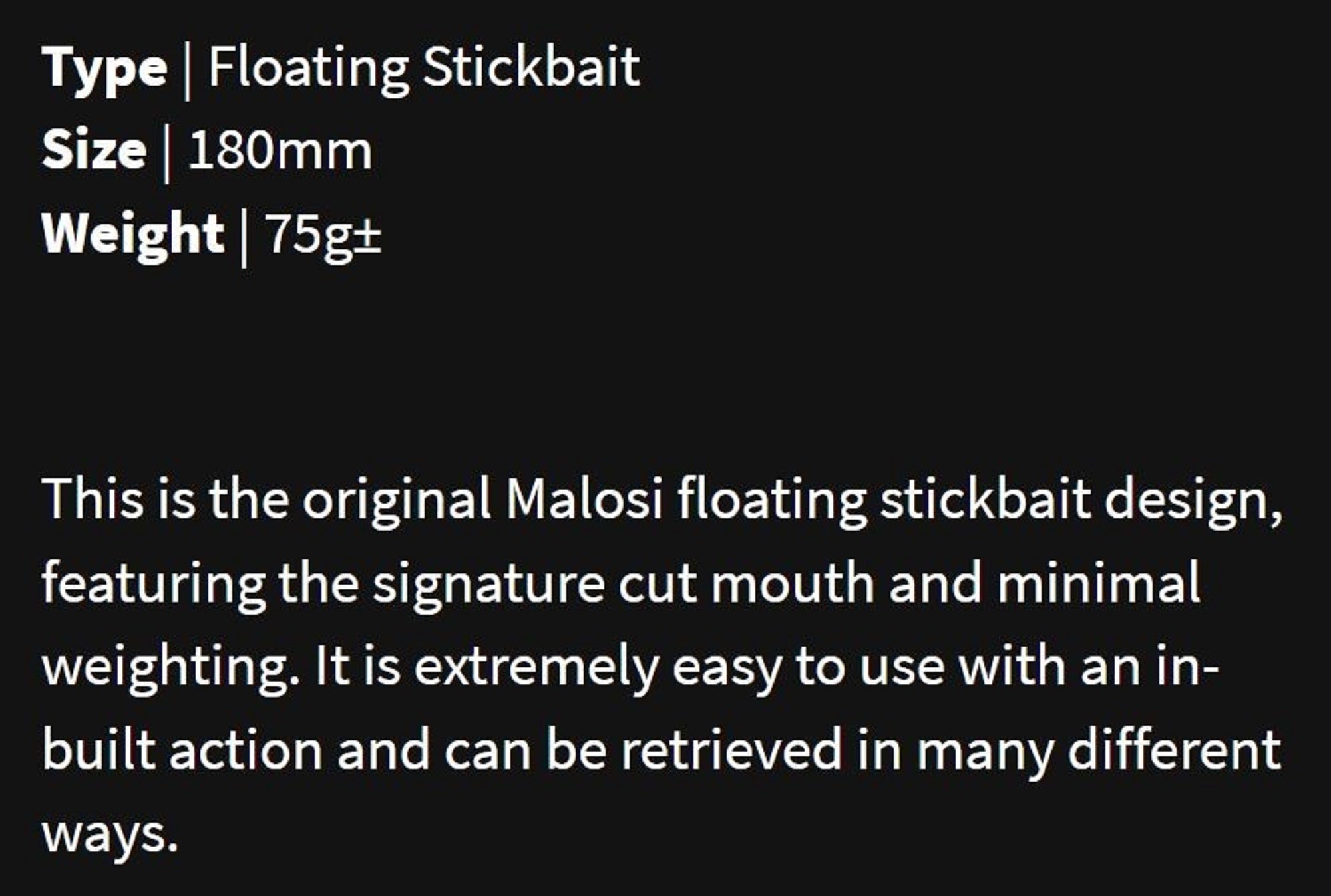This screenshot has height=896, width=1331.
Task: Click the word "action" in the description
Action: tap(246, 751)
